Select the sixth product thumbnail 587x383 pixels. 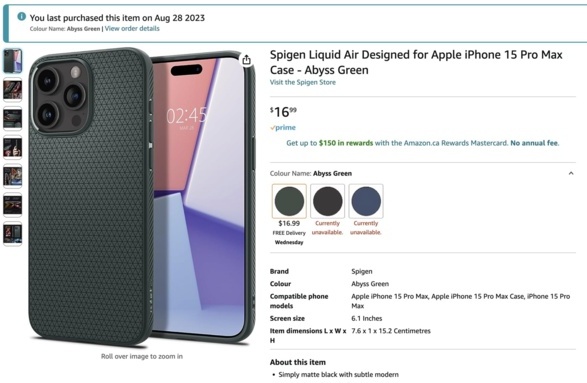(x=13, y=205)
